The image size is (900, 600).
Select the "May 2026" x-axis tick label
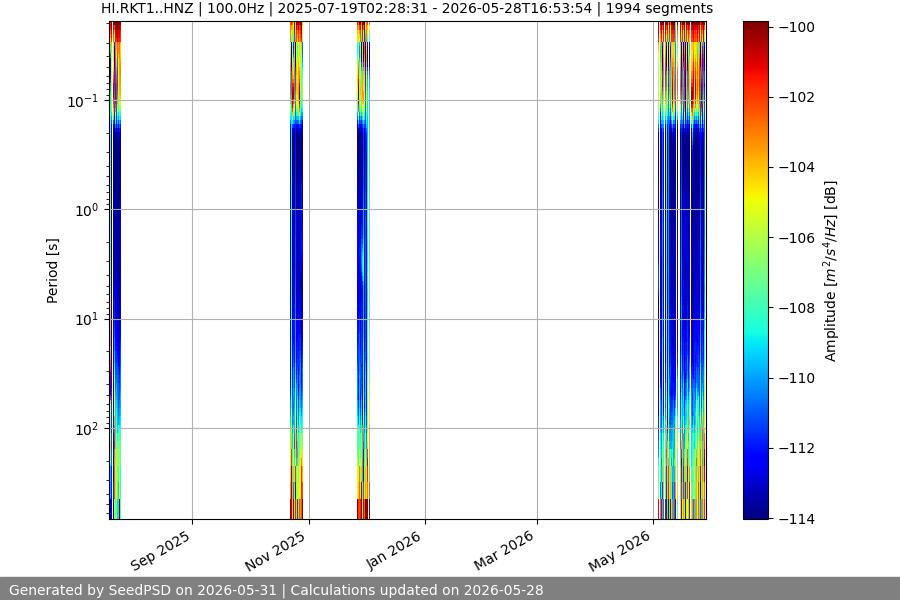[620, 551]
